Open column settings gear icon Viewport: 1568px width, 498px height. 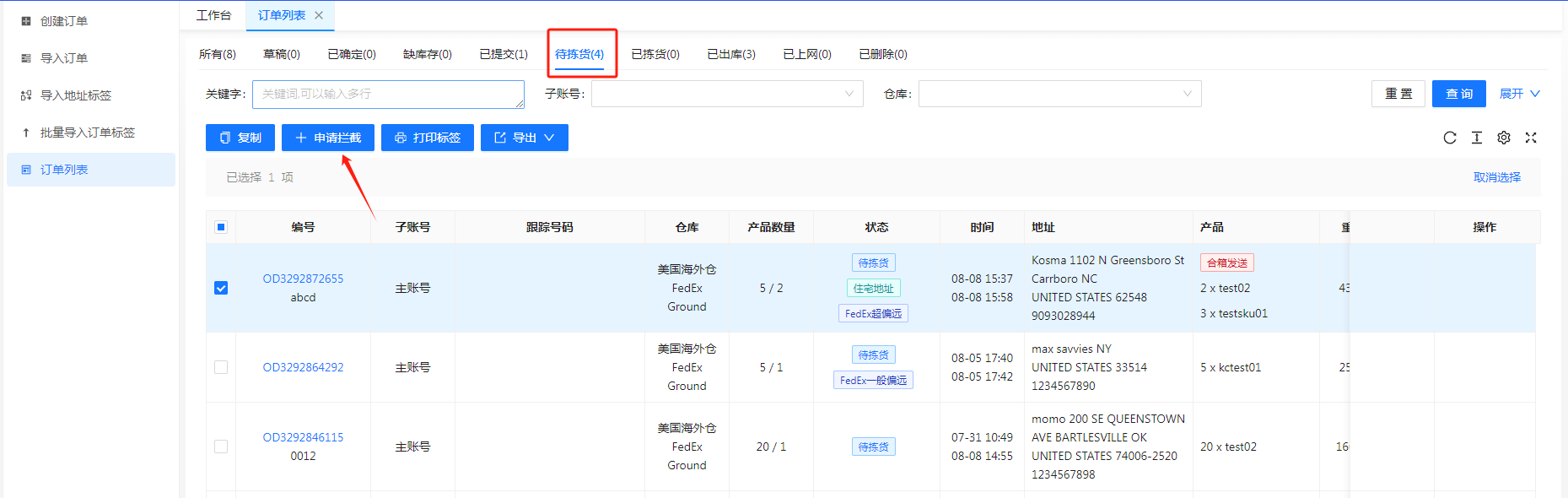point(1504,138)
